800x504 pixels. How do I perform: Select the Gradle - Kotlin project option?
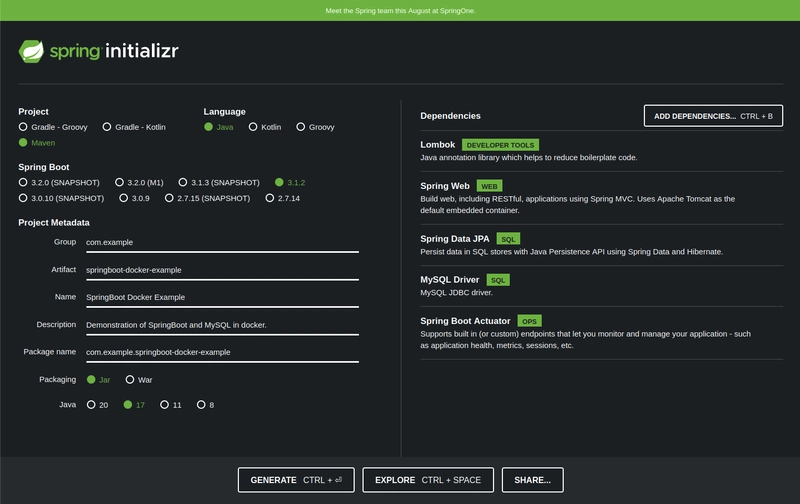click(x=134, y=127)
